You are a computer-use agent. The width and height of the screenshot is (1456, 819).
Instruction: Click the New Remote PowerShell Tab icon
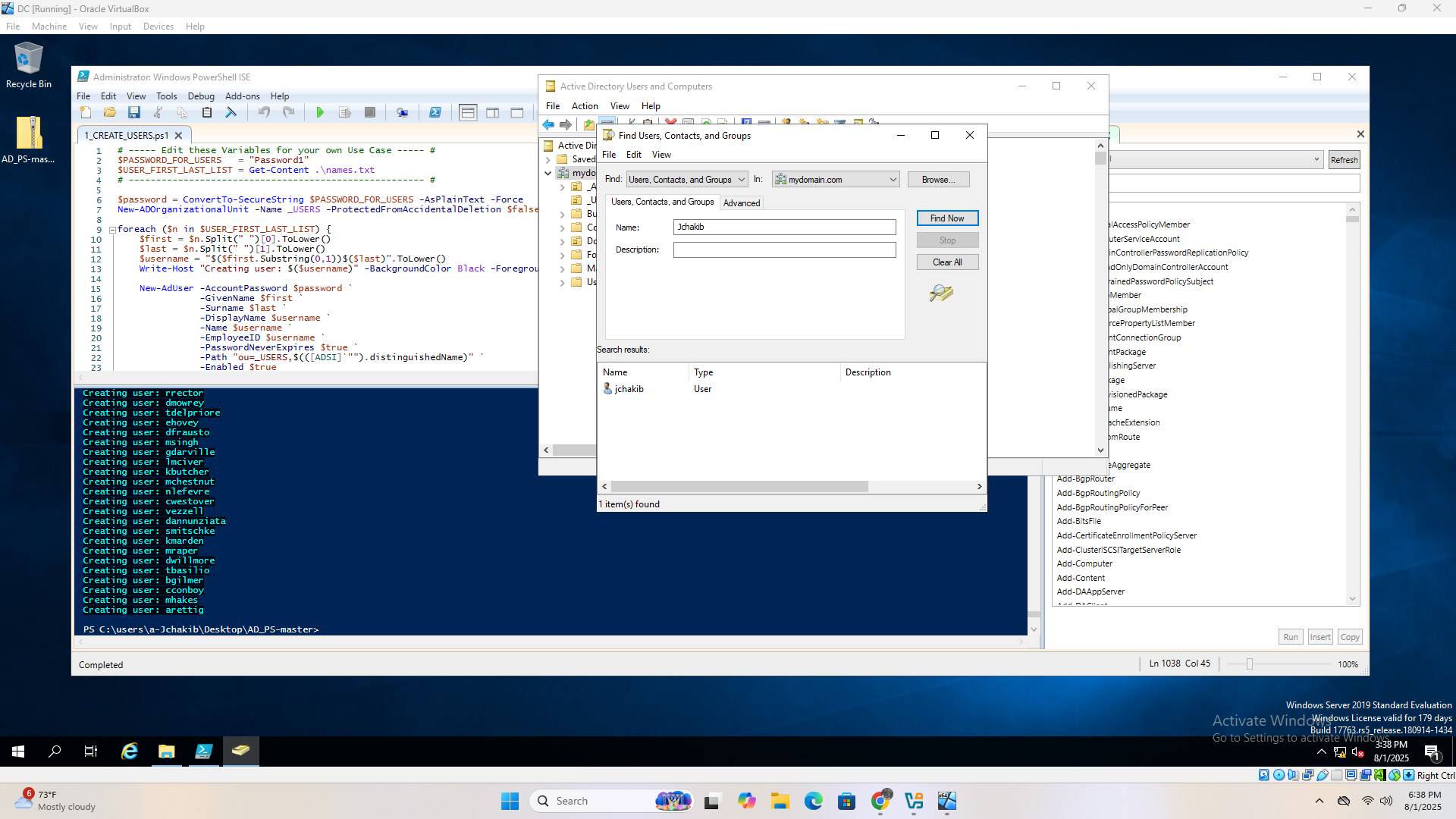(x=403, y=112)
